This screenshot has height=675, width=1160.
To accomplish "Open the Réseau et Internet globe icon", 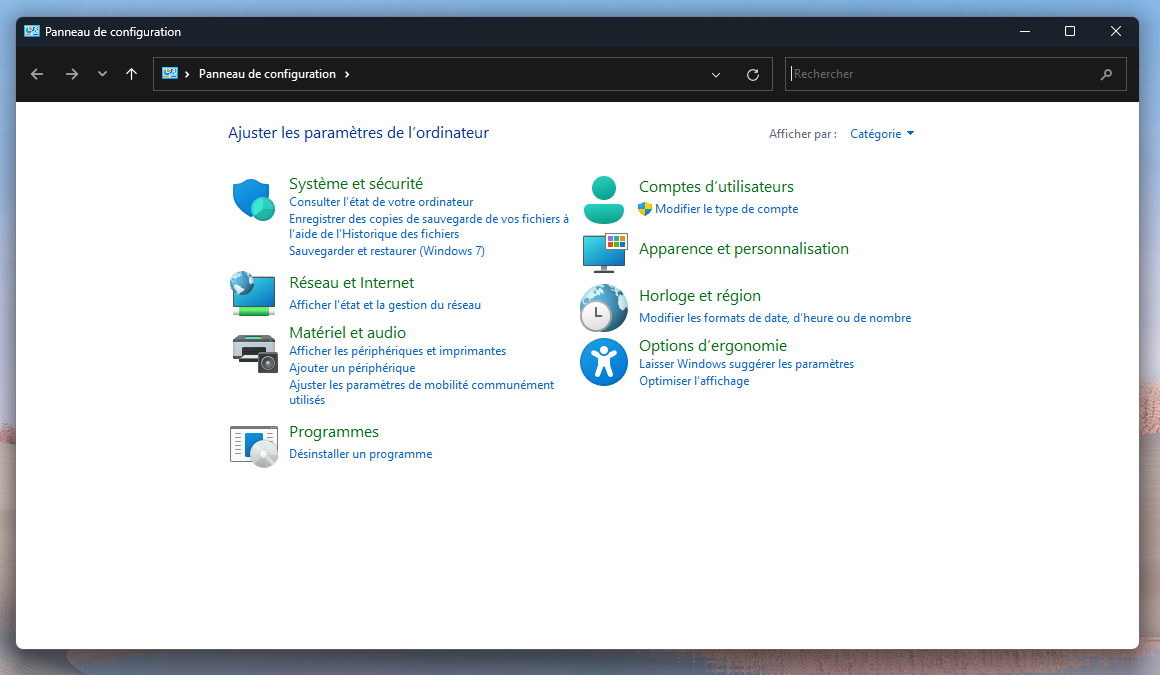I will point(253,293).
